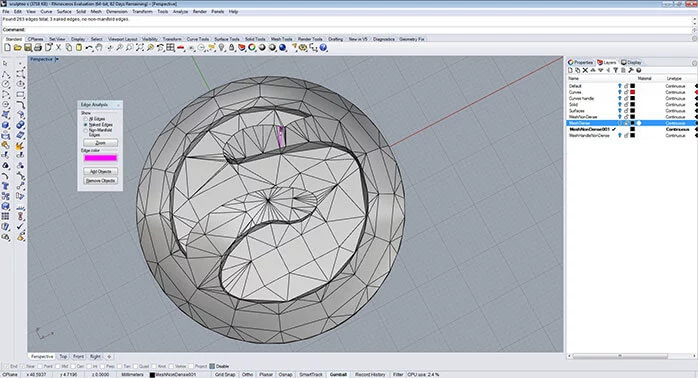Viewport: 698px width, 378px height.
Task: Click the Open file folder icon
Action: click(17, 48)
